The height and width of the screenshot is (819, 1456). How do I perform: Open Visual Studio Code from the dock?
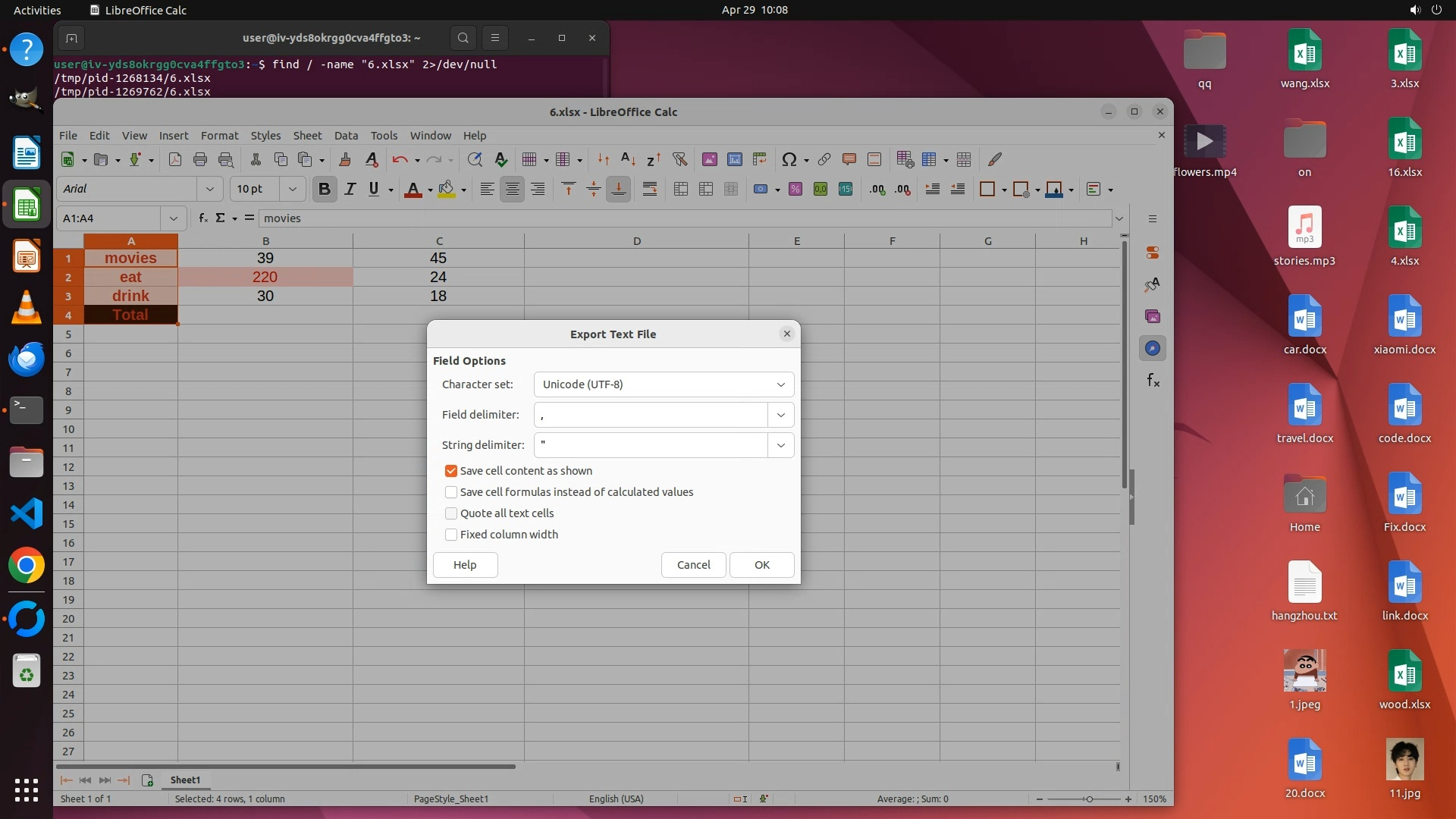27,513
